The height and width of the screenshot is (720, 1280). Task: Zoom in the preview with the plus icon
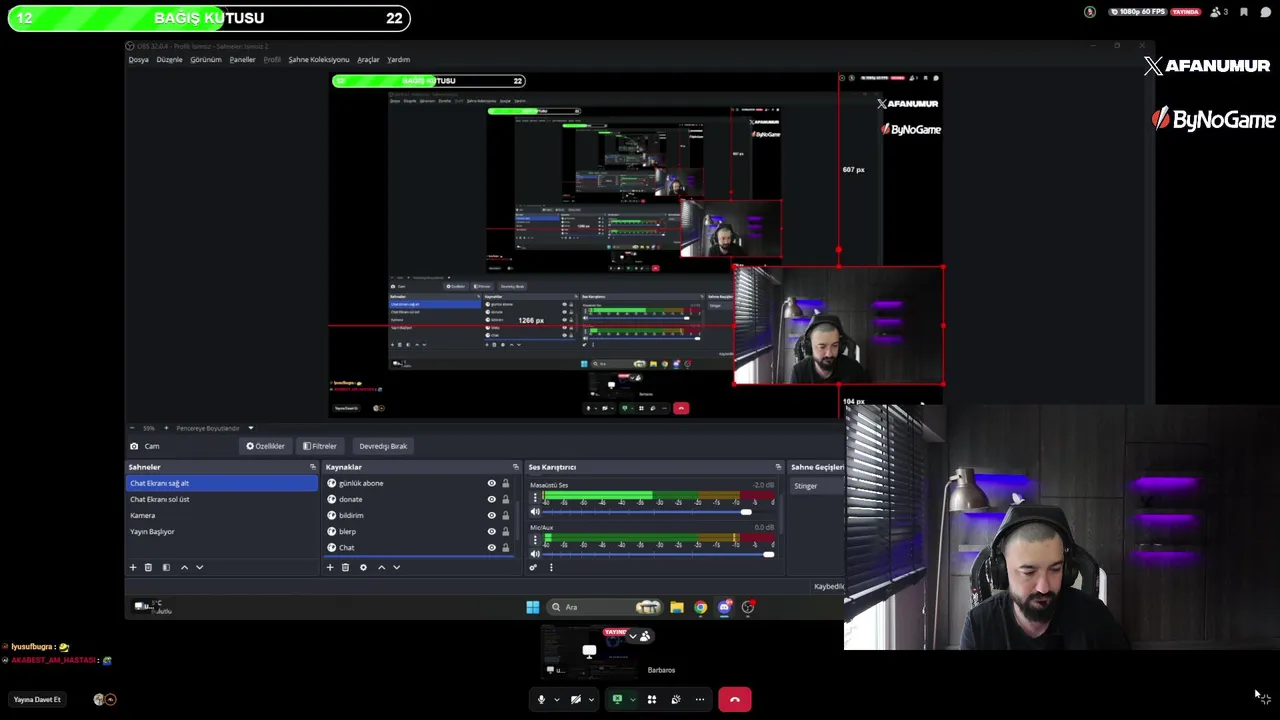166,428
